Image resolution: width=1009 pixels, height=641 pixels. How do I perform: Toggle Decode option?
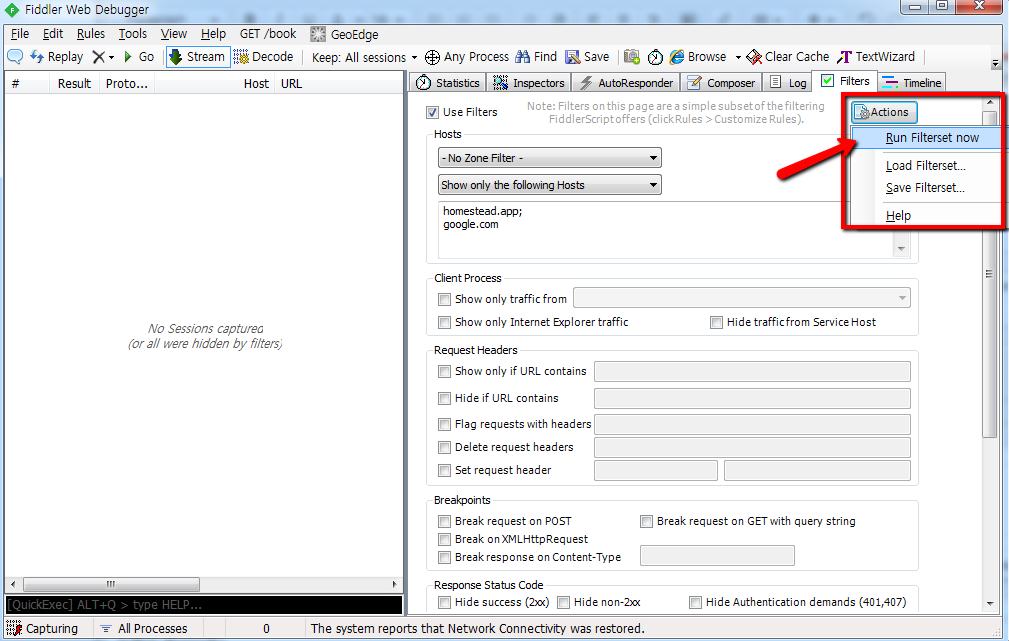(x=263, y=57)
